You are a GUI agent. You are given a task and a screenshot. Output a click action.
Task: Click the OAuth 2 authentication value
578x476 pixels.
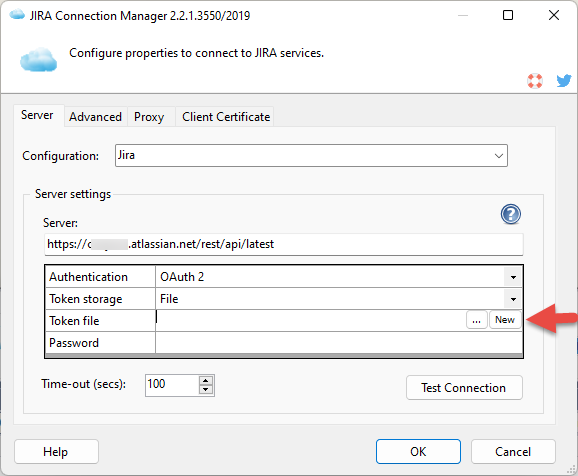(x=330, y=277)
